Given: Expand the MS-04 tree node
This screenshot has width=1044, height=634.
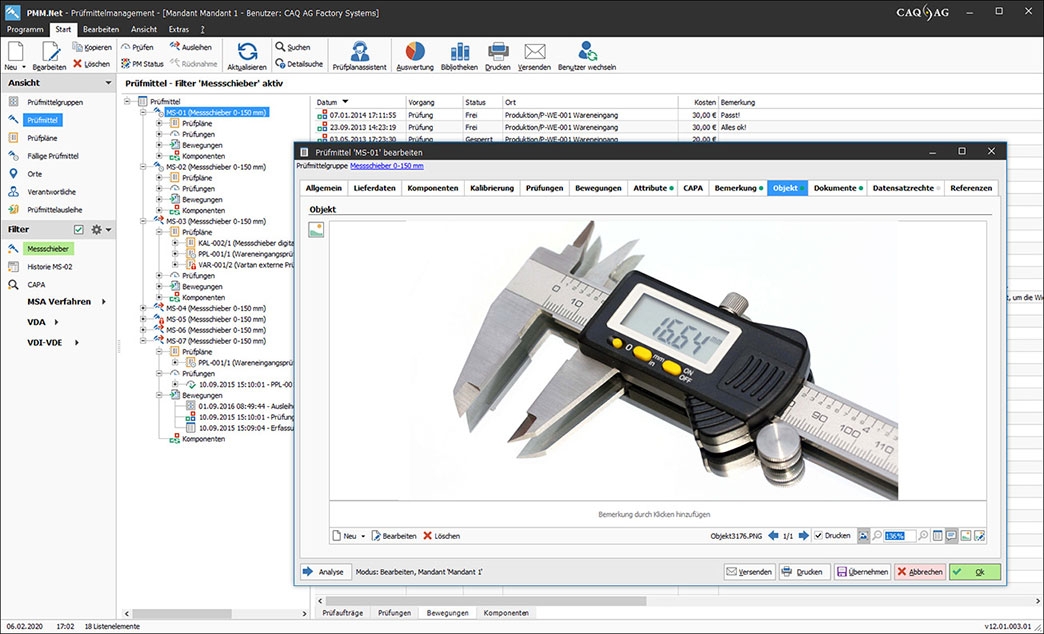Looking at the screenshot, I should pyautogui.click(x=145, y=308).
